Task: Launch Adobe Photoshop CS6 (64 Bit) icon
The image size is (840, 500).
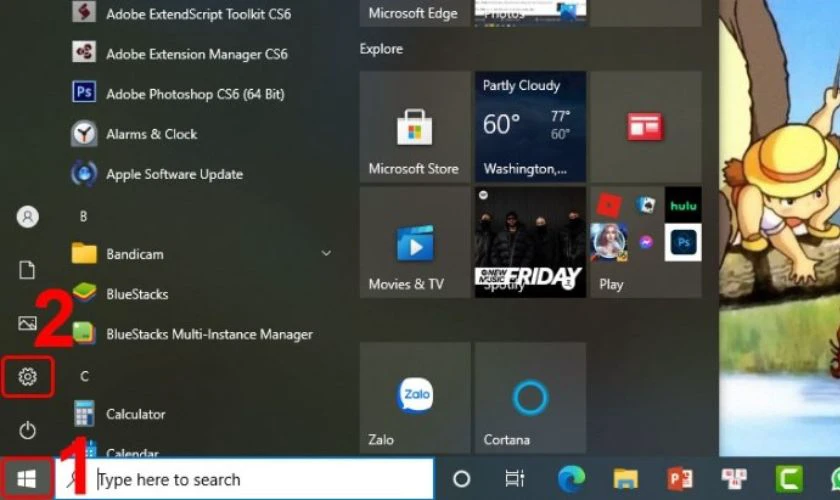Action: [x=84, y=92]
